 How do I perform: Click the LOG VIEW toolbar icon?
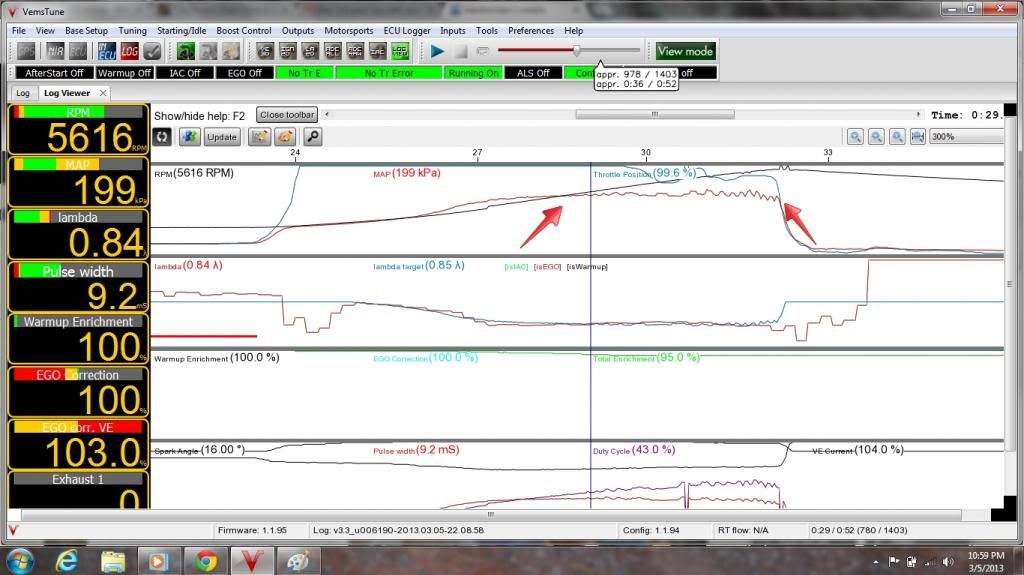pos(400,51)
